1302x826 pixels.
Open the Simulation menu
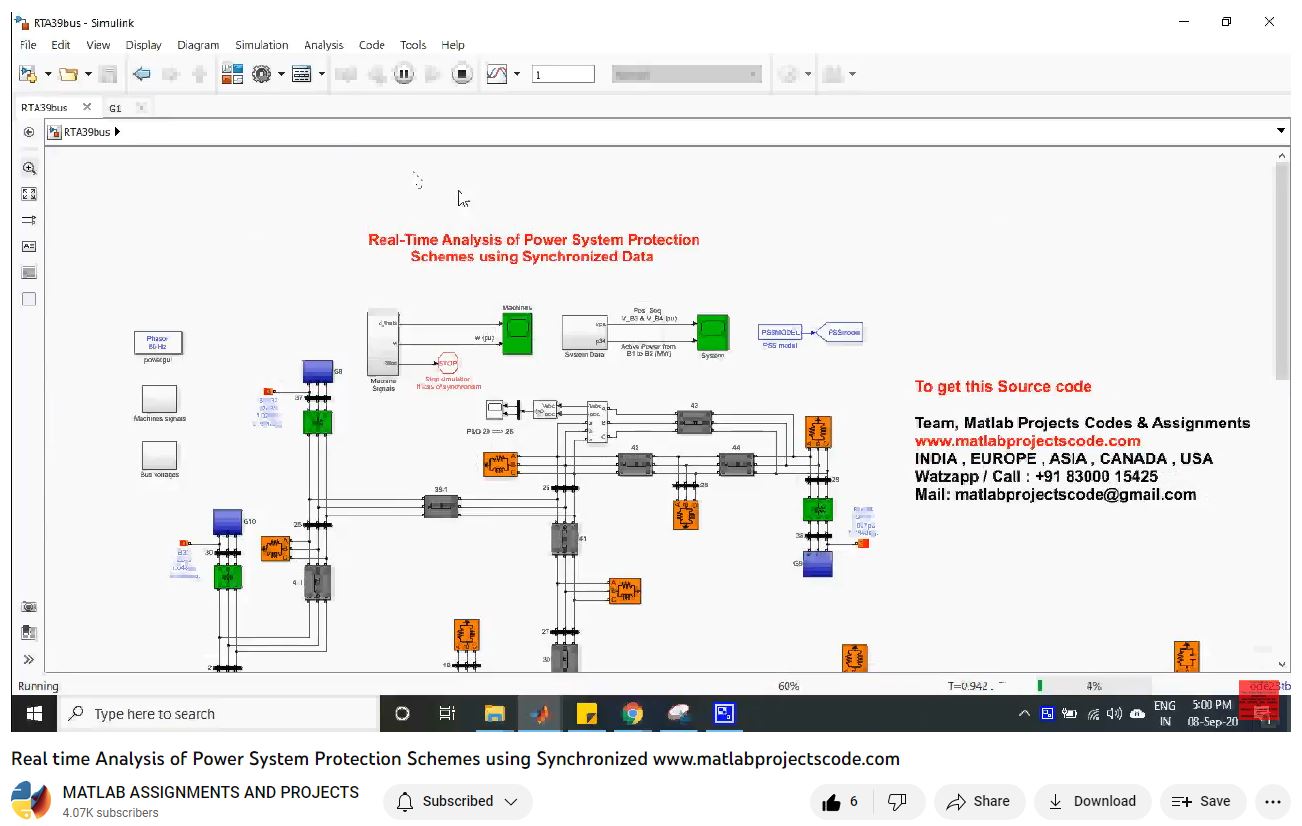point(261,45)
